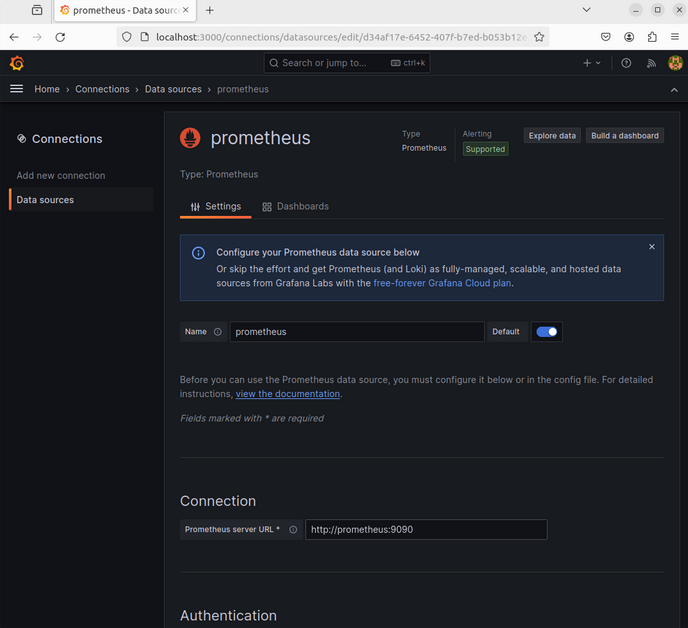Click the prometheus breadcrumb text
The width and height of the screenshot is (688, 628).
(243, 89)
